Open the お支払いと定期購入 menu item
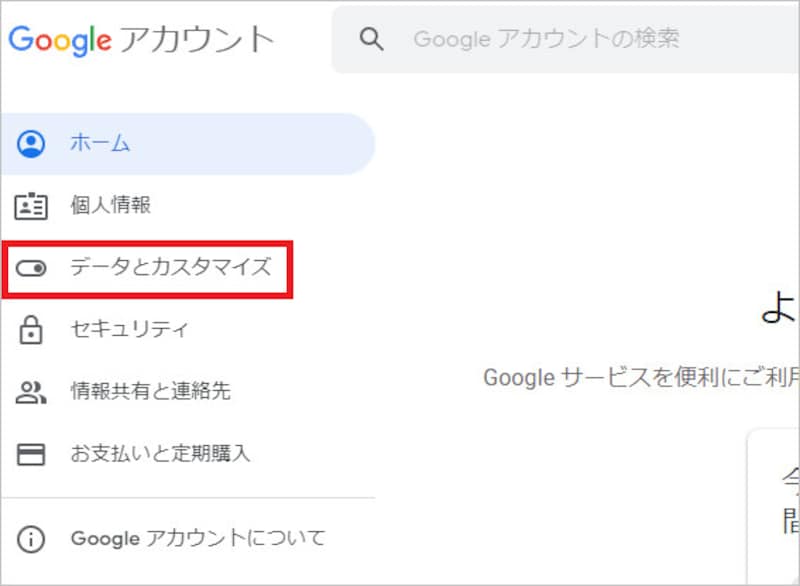This screenshot has width=800, height=586. tap(160, 454)
